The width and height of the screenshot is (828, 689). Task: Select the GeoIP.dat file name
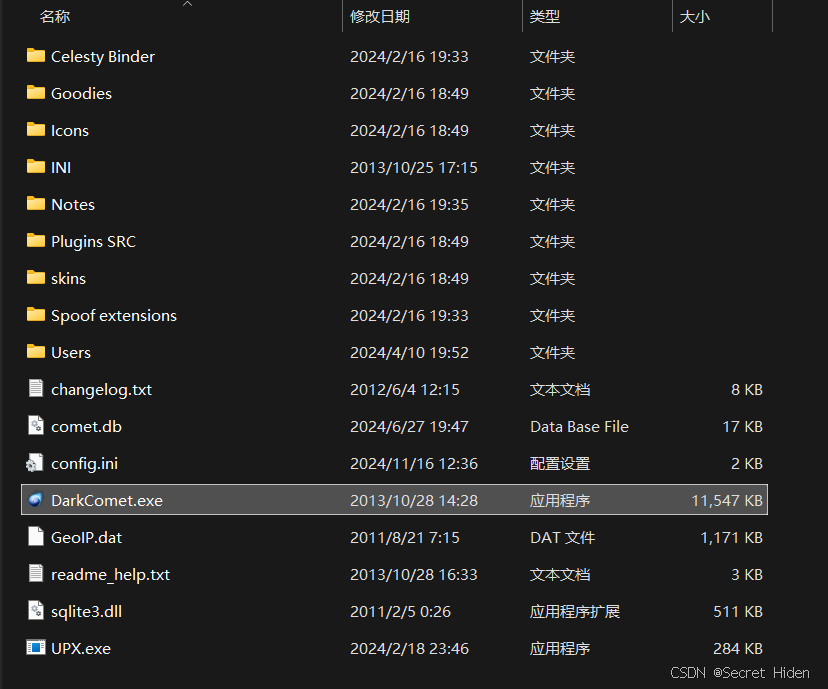point(86,537)
